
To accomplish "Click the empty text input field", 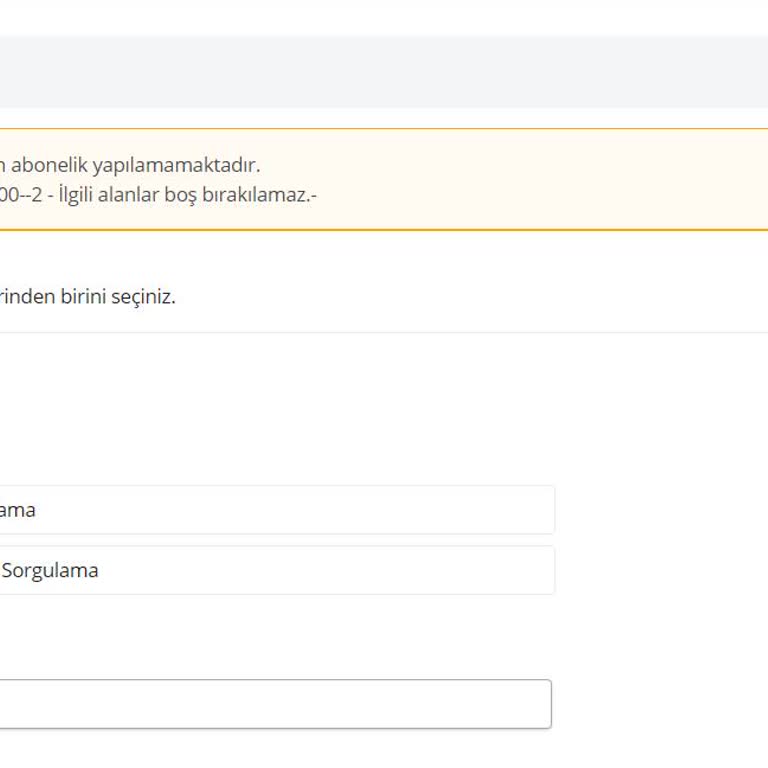I will pyautogui.click(x=270, y=704).
